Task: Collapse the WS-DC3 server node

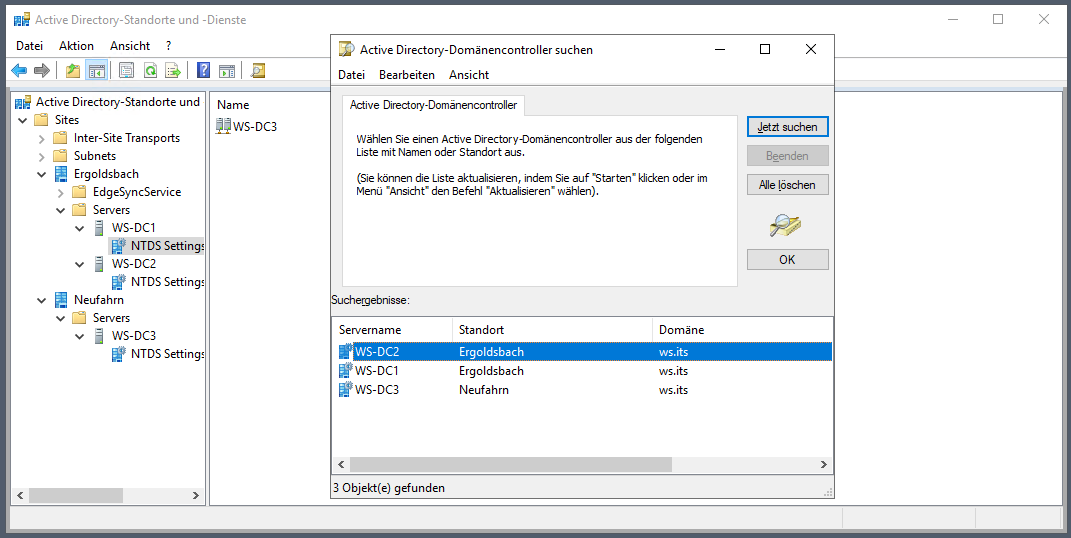Action: [x=80, y=336]
